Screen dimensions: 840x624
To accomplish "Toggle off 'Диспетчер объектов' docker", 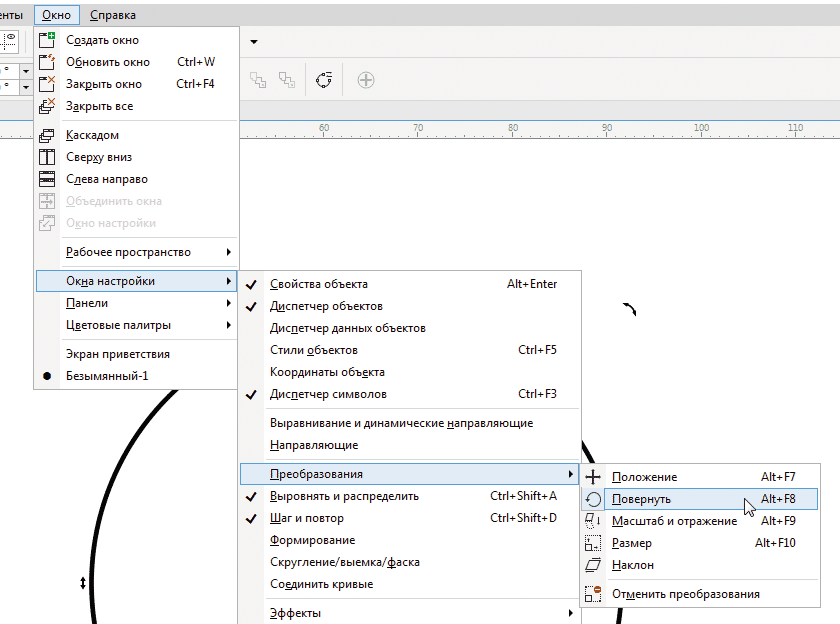I will point(326,306).
